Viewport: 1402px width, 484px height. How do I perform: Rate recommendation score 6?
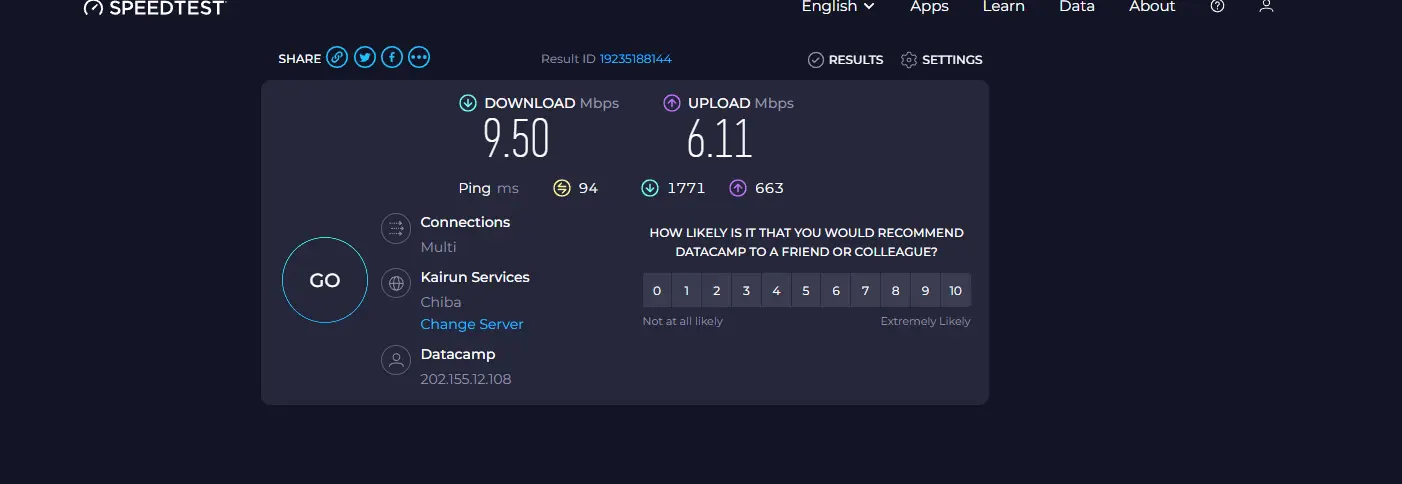pos(836,291)
